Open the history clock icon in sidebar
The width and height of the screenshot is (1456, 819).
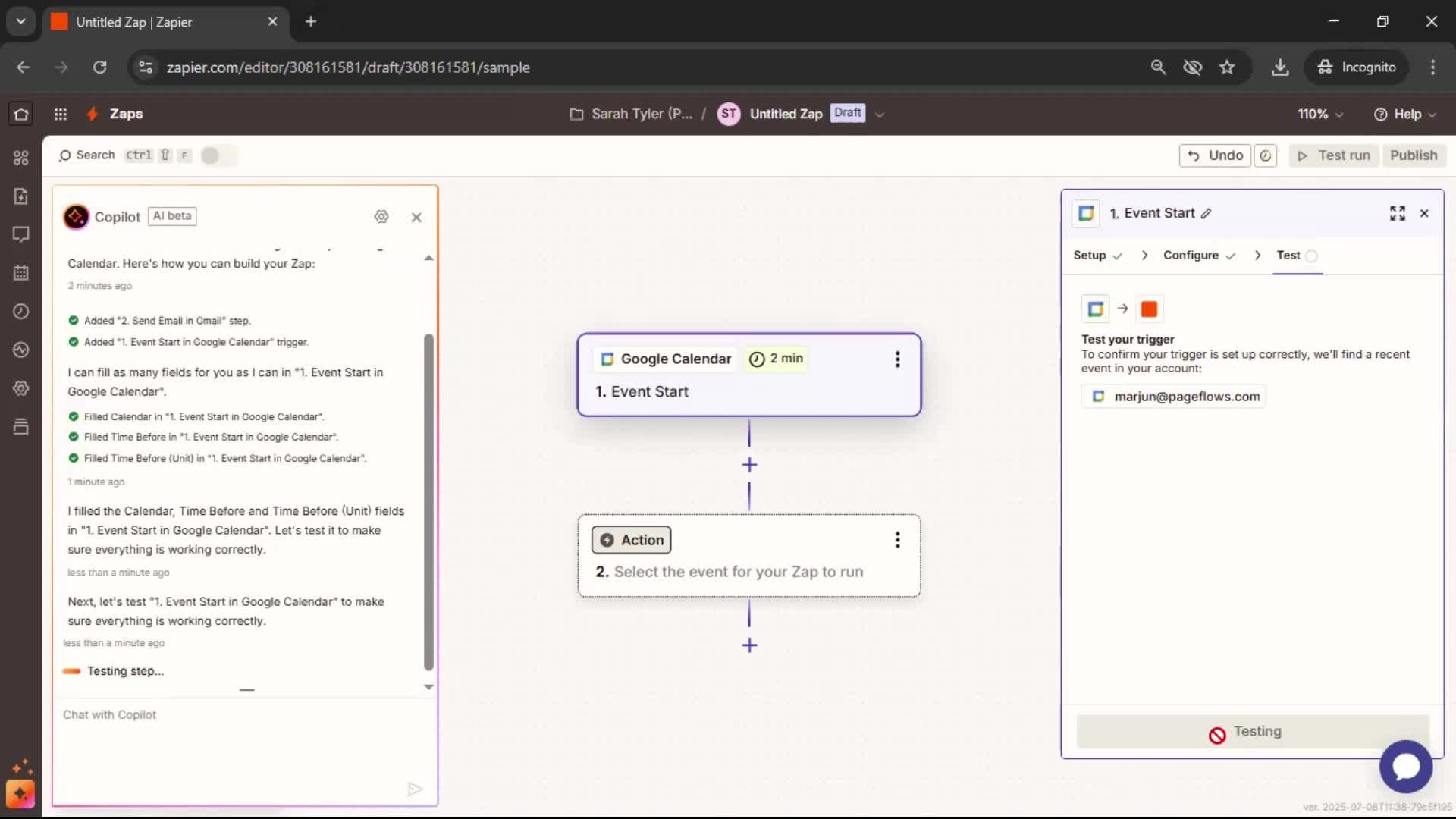21,312
